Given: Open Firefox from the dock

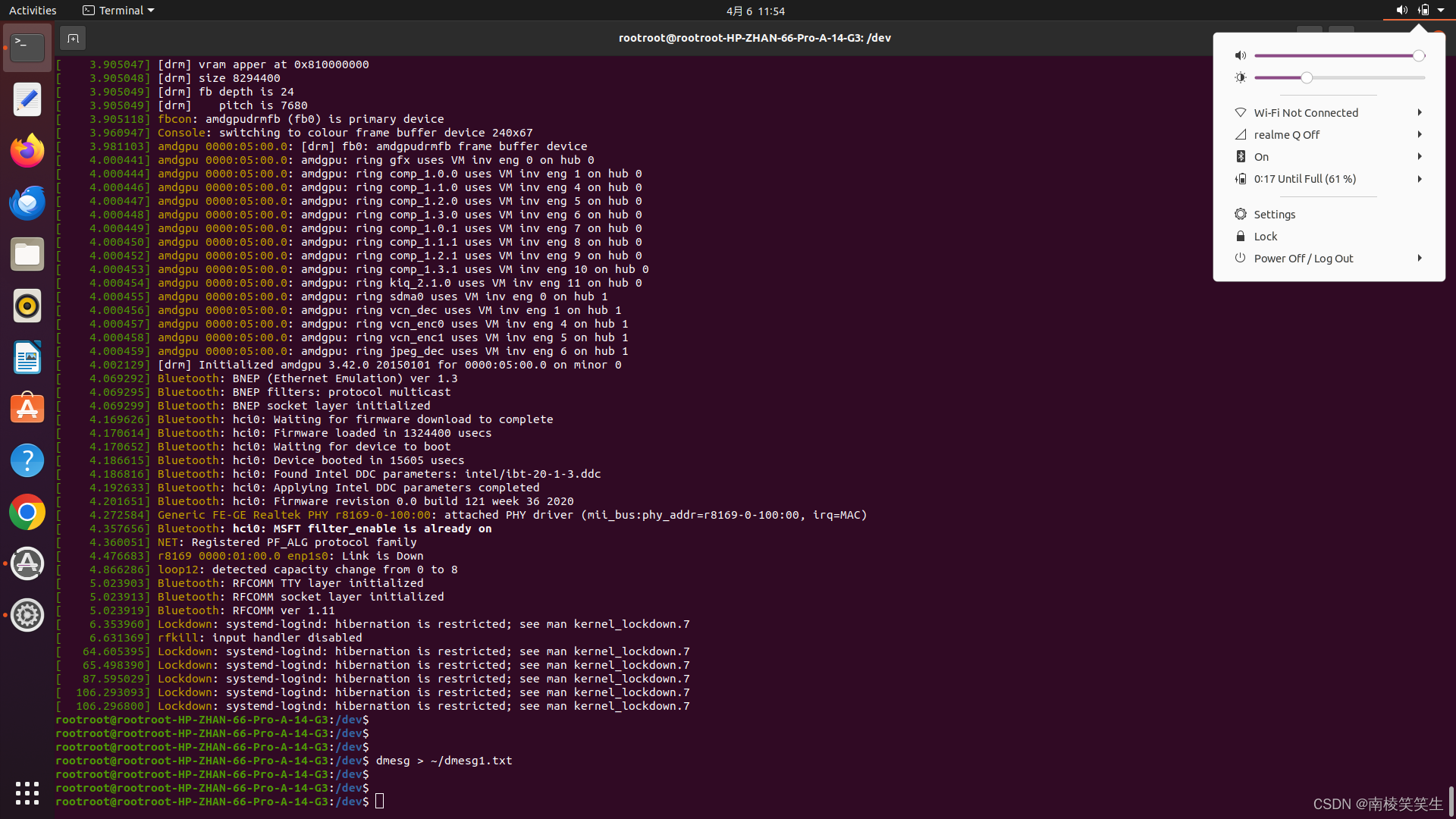Looking at the screenshot, I should 27,151.
